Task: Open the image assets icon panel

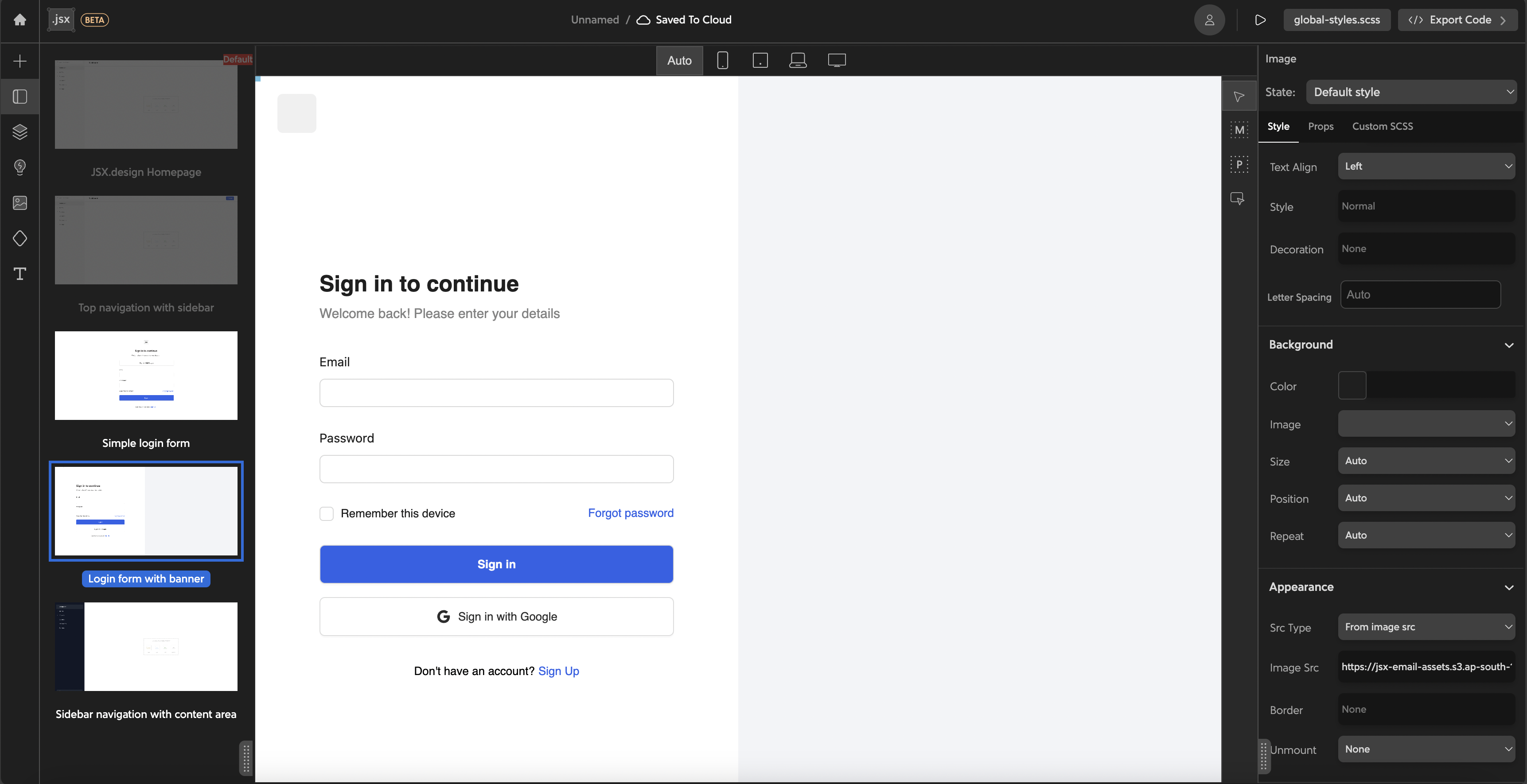Action: click(19, 203)
